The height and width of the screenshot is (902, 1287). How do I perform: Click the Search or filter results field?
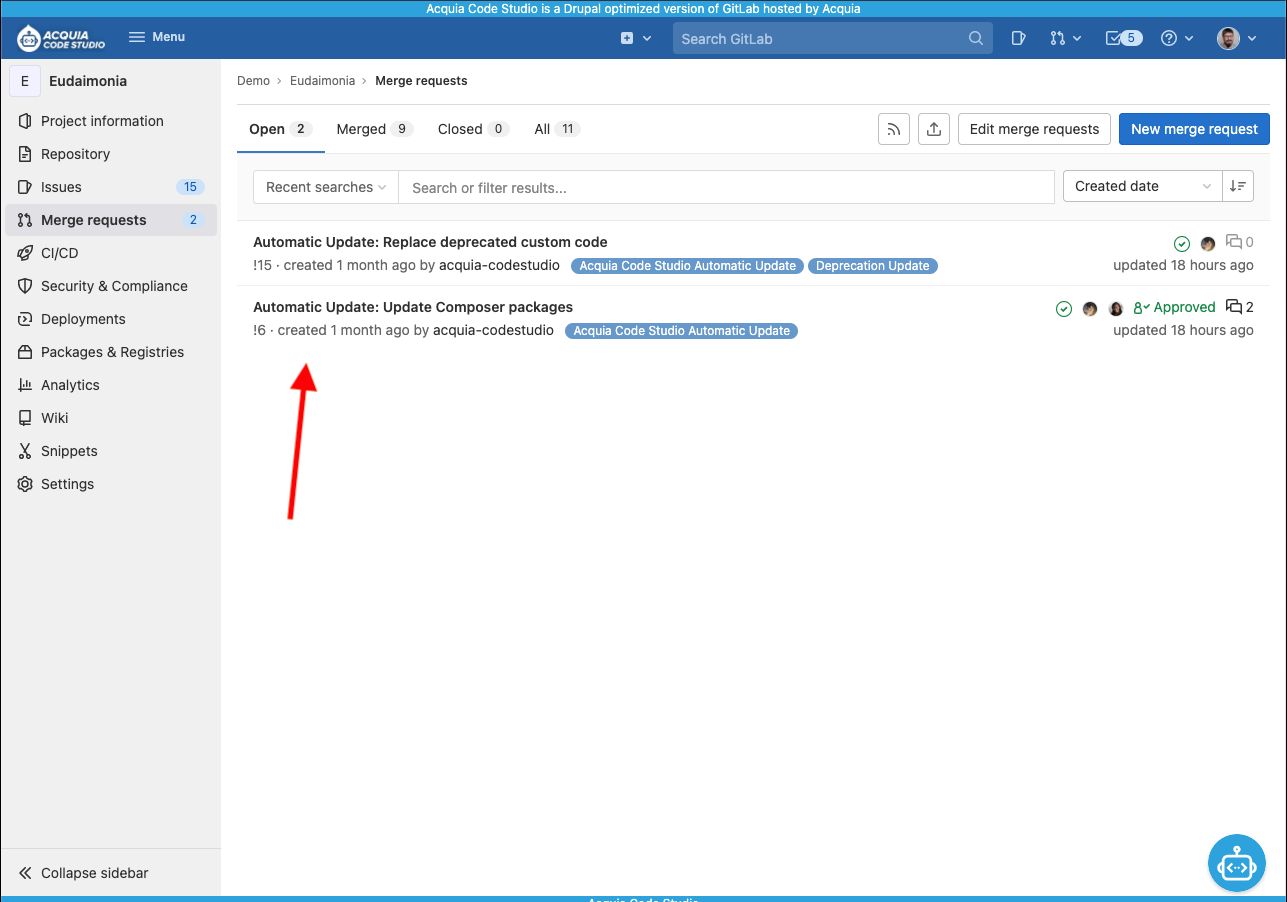[726, 187]
